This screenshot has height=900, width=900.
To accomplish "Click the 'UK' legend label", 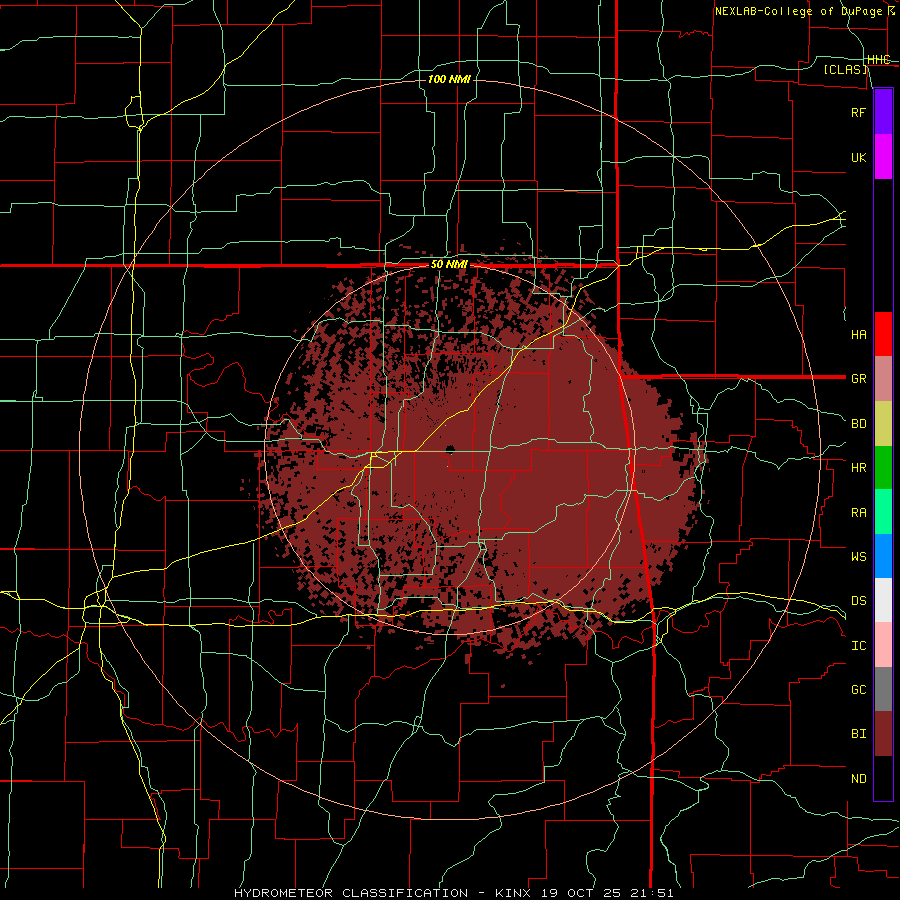I will 859,157.
